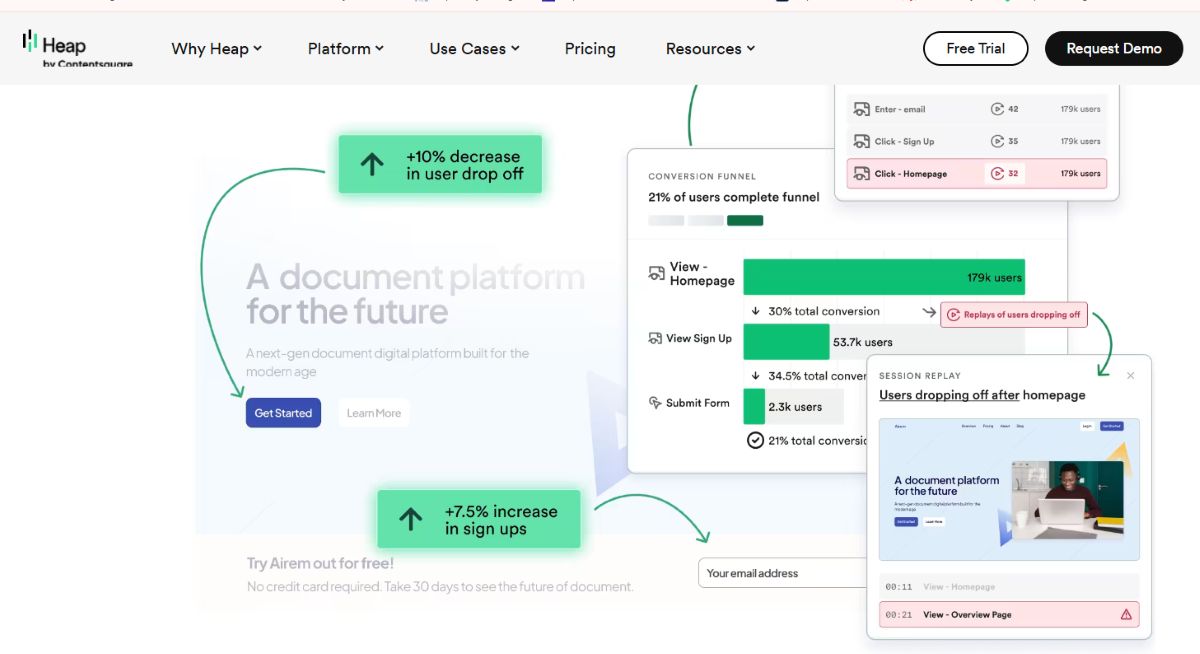Click the View Sign Up event icon
Screen dimensions: 1200x654
656,338
